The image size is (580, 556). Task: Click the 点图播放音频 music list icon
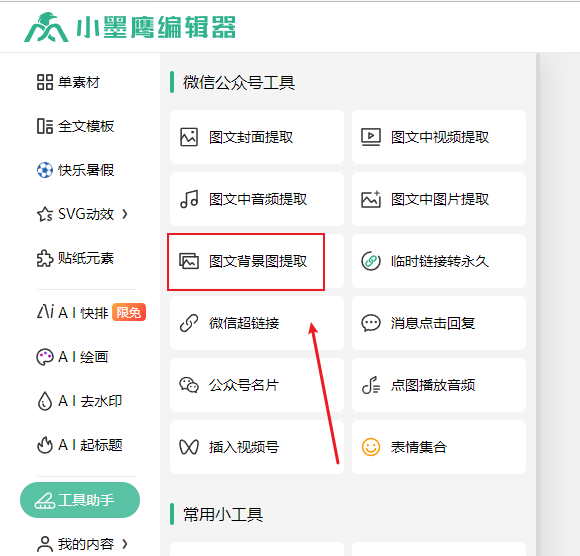tap(371, 385)
